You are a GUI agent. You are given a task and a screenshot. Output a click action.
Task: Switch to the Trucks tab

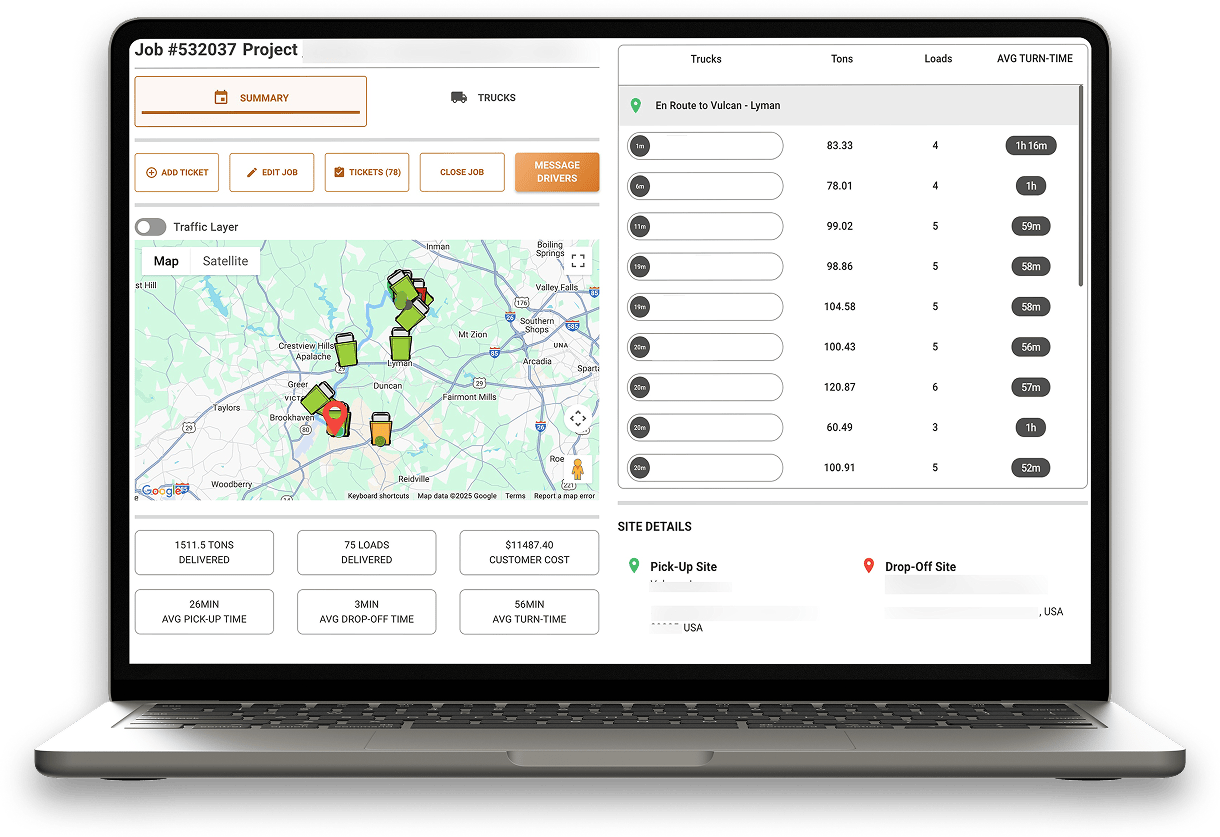[482, 97]
